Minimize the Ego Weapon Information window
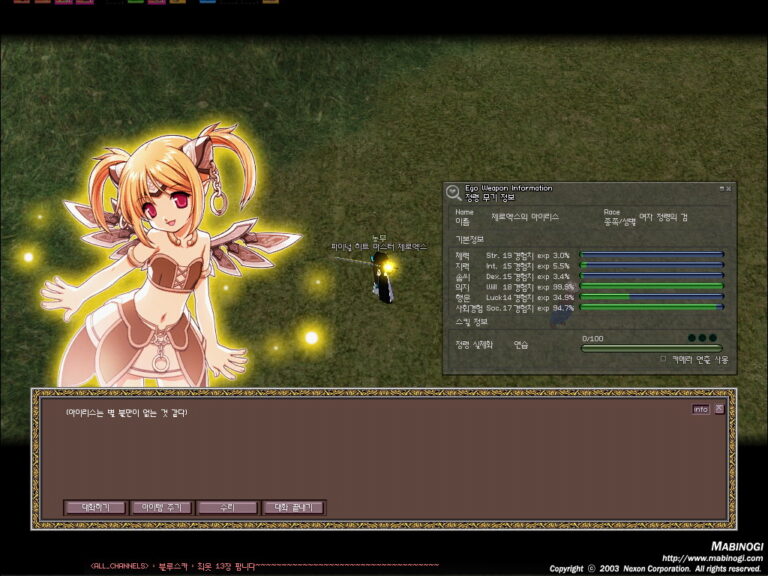 [x=721, y=188]
